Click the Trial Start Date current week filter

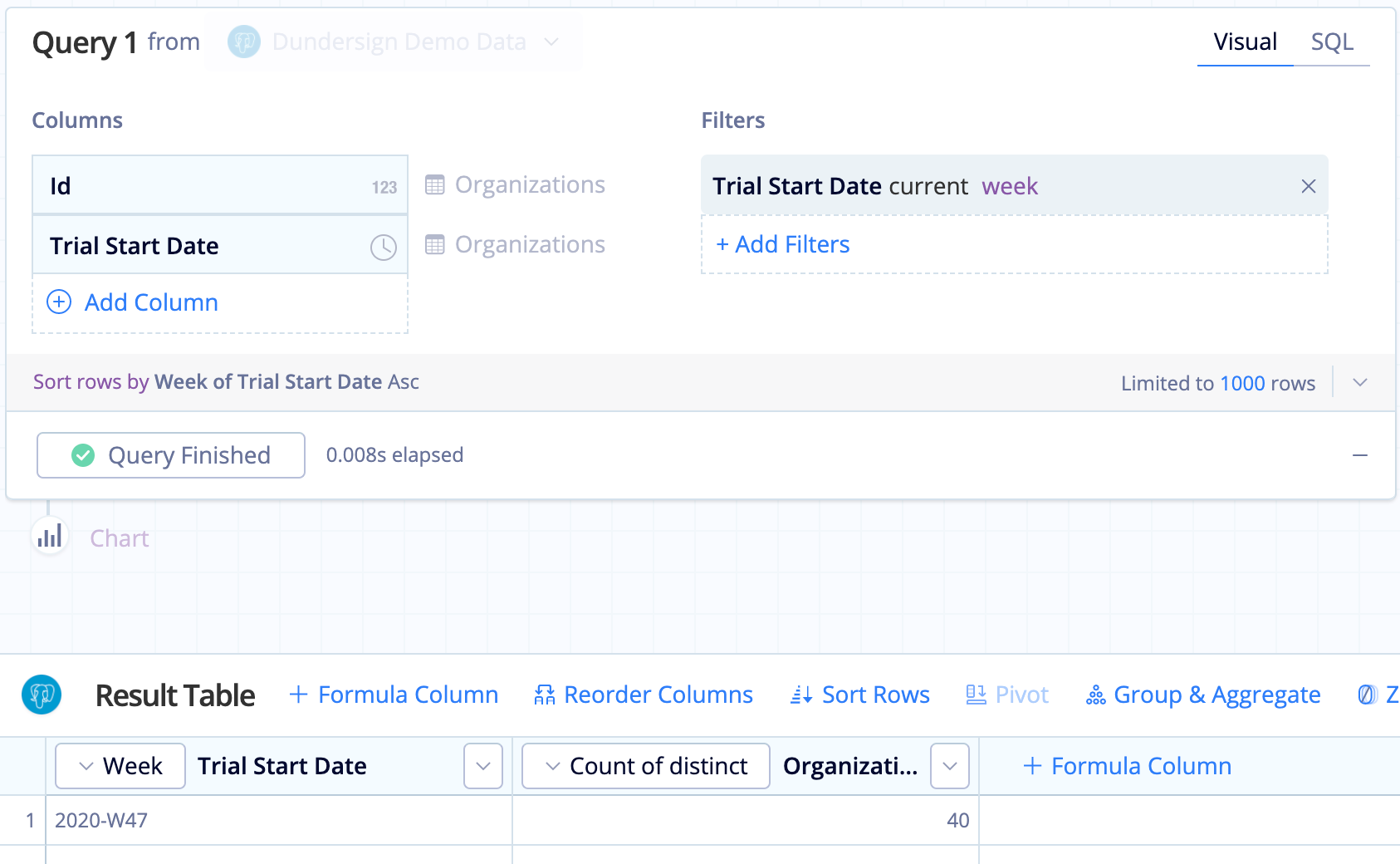pyautogui.click(x=1015, y=184)
